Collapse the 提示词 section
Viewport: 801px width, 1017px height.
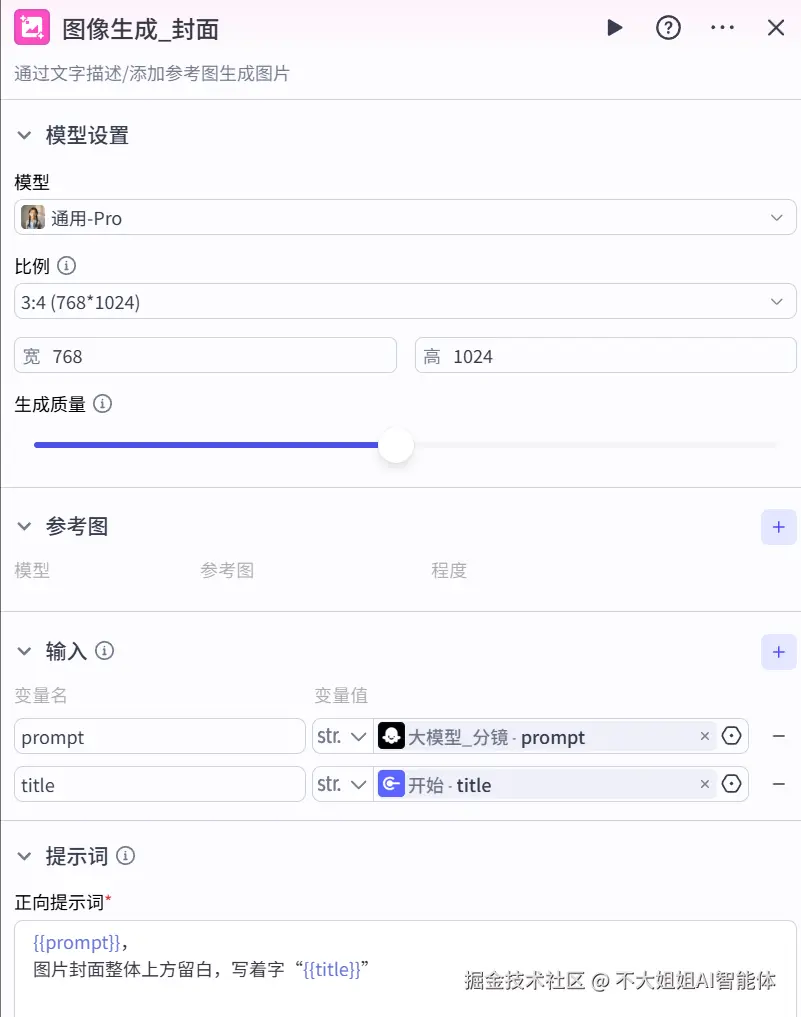pos(24,856)
